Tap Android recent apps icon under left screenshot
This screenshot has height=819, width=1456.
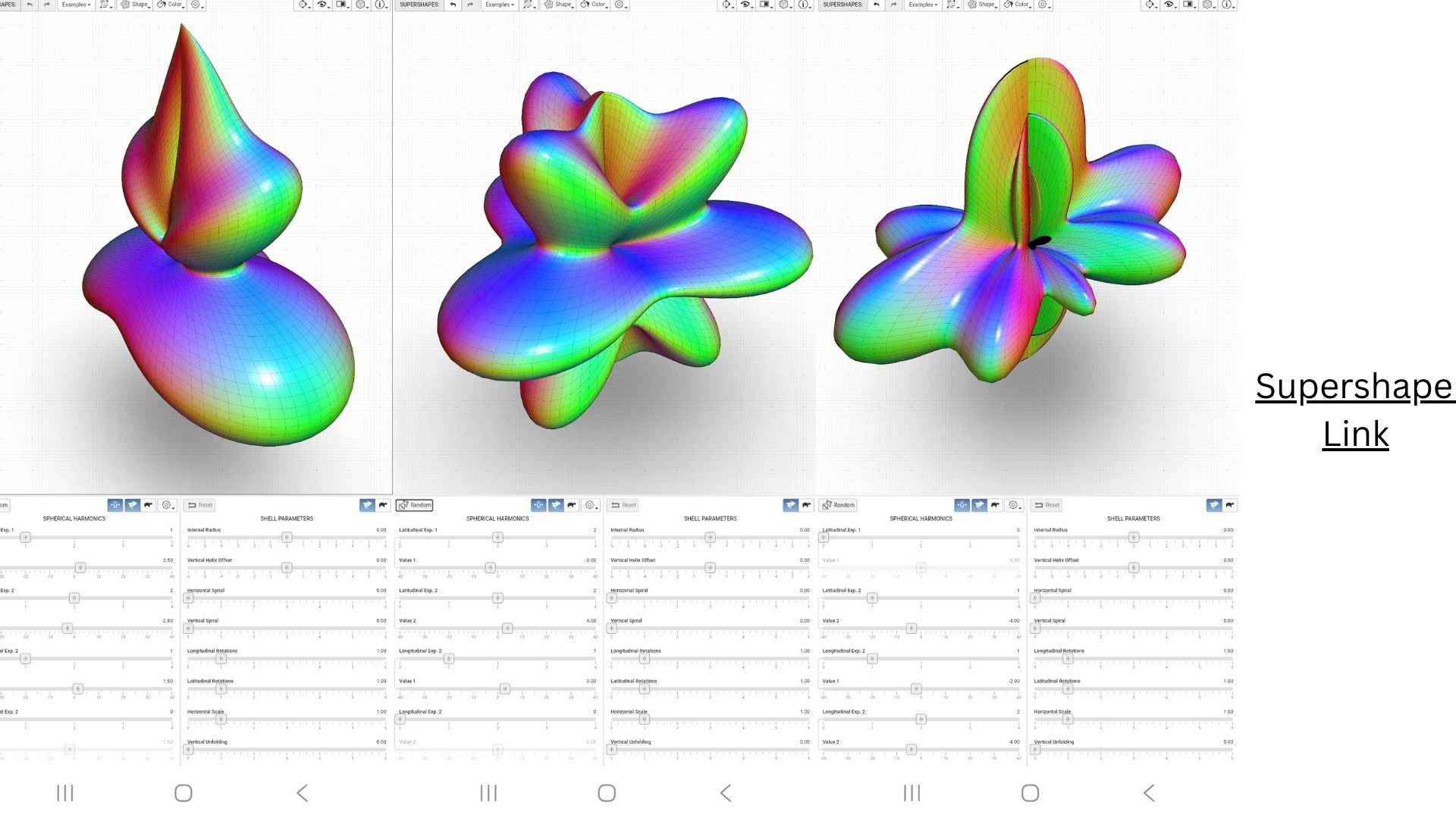pyautogui.click(x=65, y=793)
